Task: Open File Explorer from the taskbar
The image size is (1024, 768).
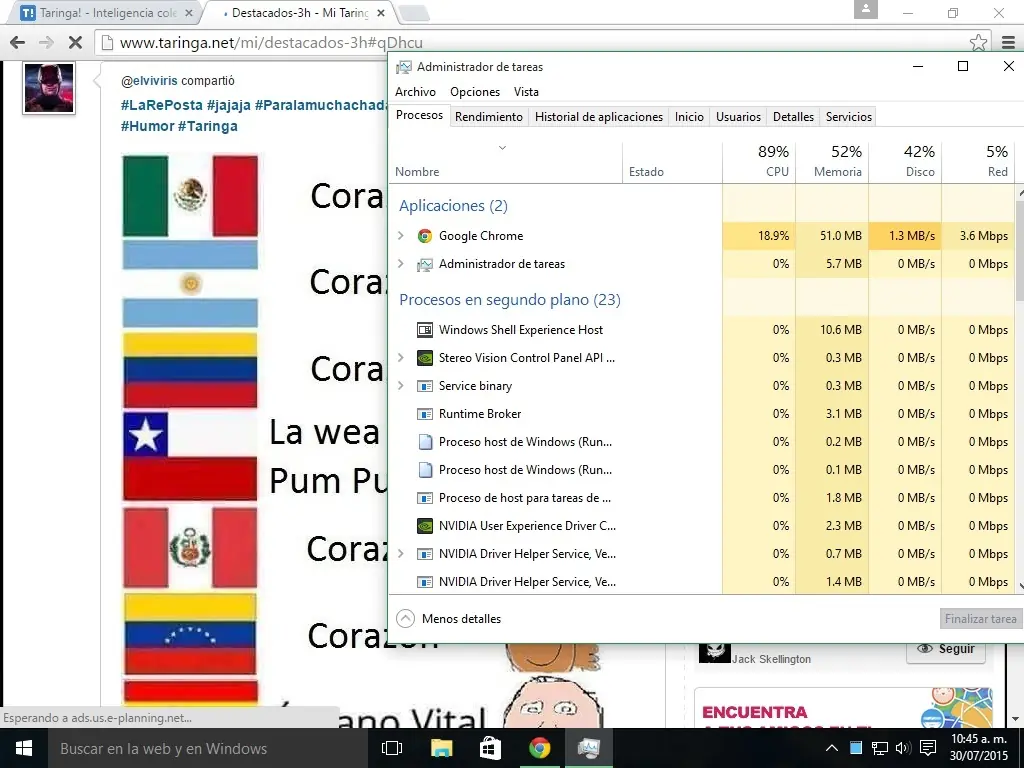Action: point(441,748)
